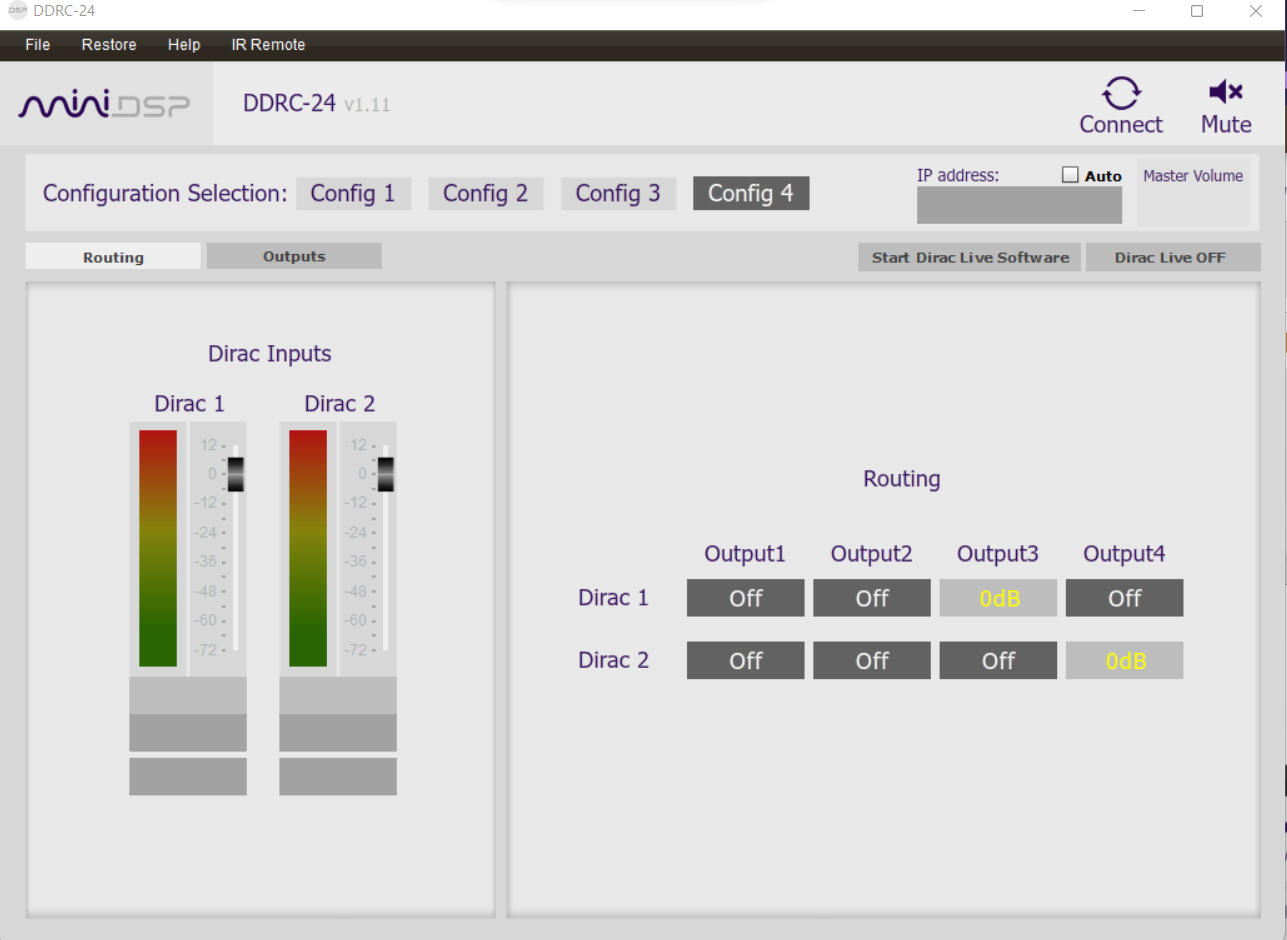Screen dimensions: 1287x940
Task: Maximize the DDRC-24 window
Action: pyautogui.click(x=1196, y=11)
